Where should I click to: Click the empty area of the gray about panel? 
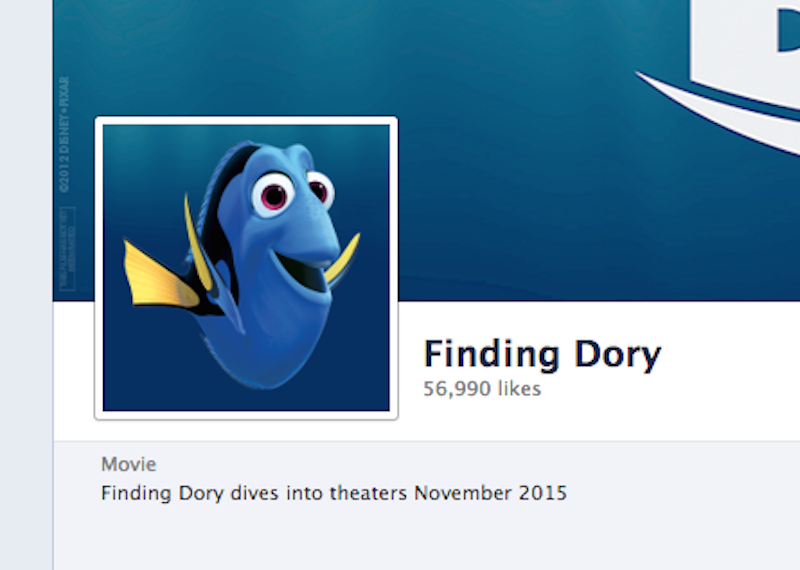427,538
